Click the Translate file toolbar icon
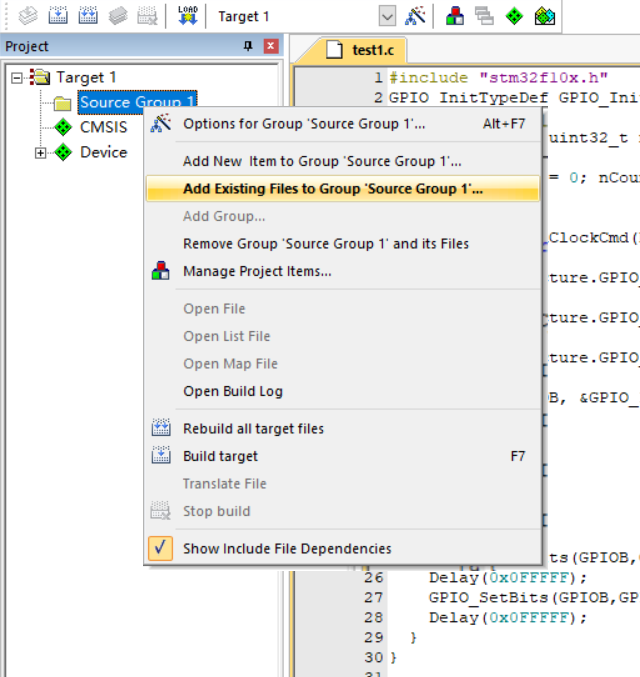 pos(28,16)
